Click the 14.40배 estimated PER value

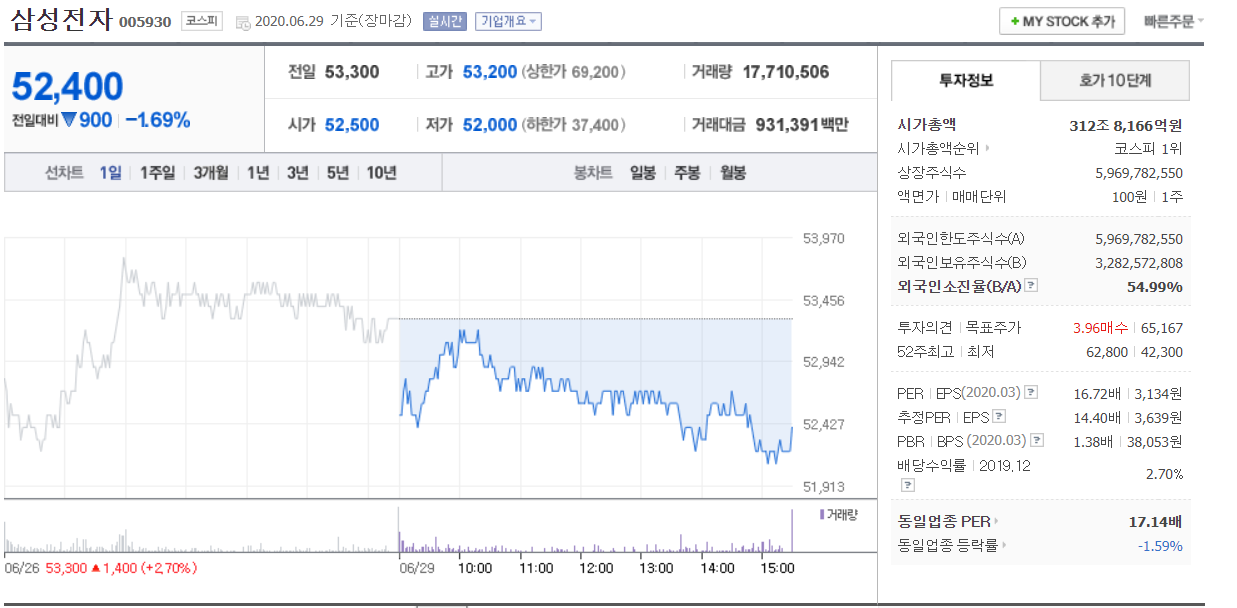click(1097, 417)
